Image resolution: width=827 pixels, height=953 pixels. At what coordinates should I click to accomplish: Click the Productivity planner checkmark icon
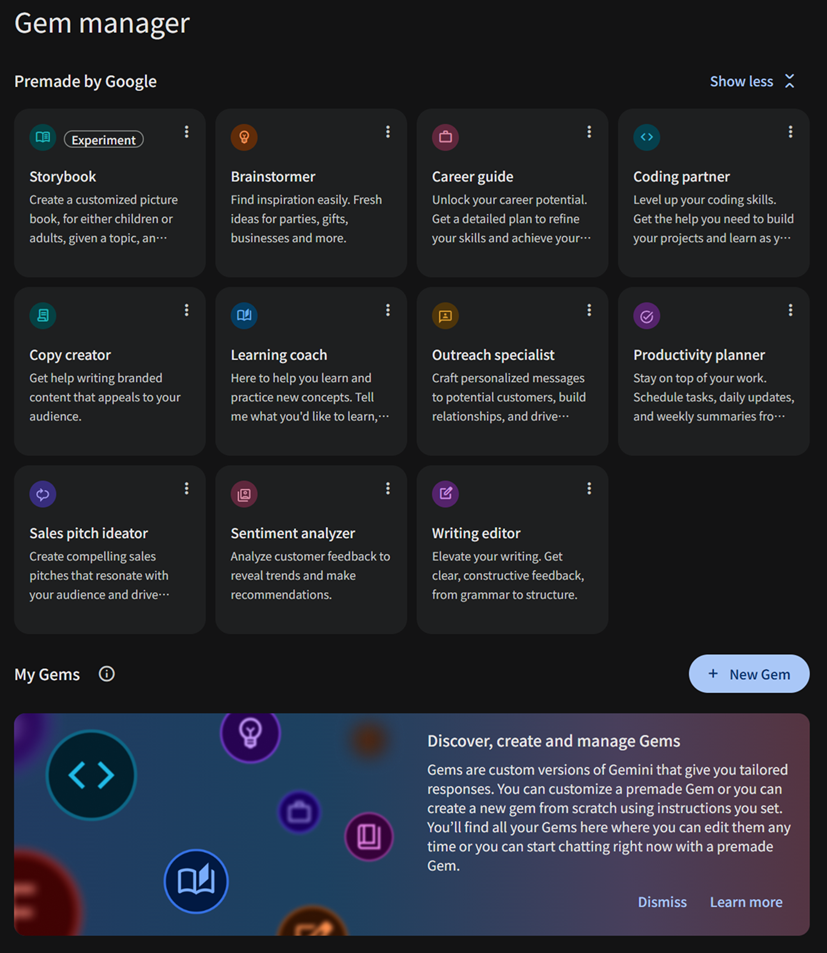647,316
